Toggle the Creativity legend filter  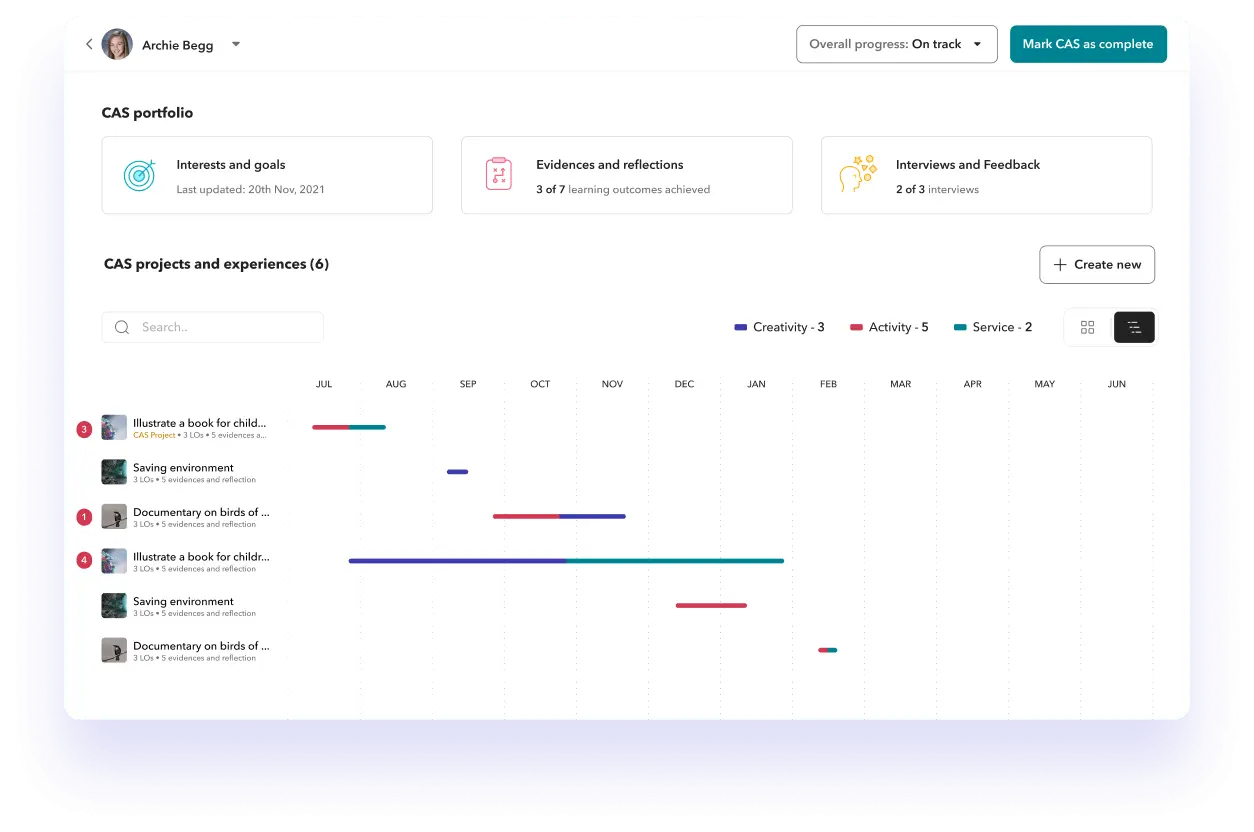(780, 327)
